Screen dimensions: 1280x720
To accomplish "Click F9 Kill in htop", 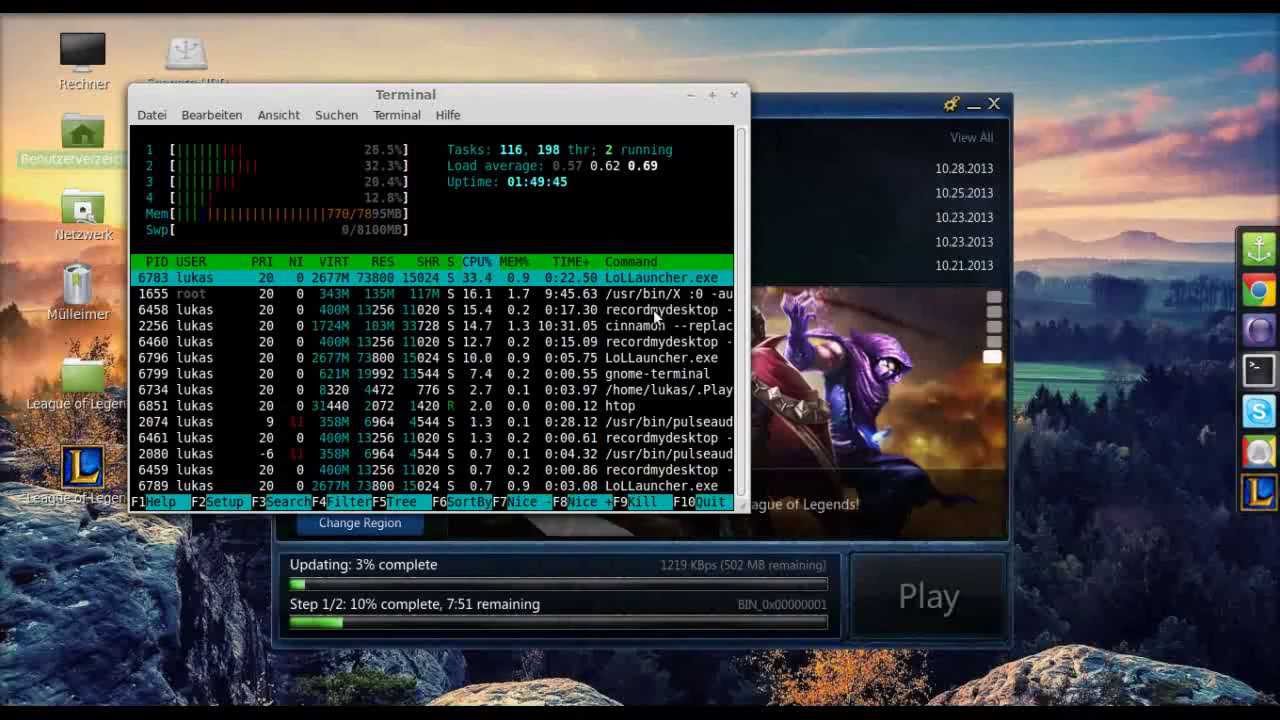I will (642, 502).
